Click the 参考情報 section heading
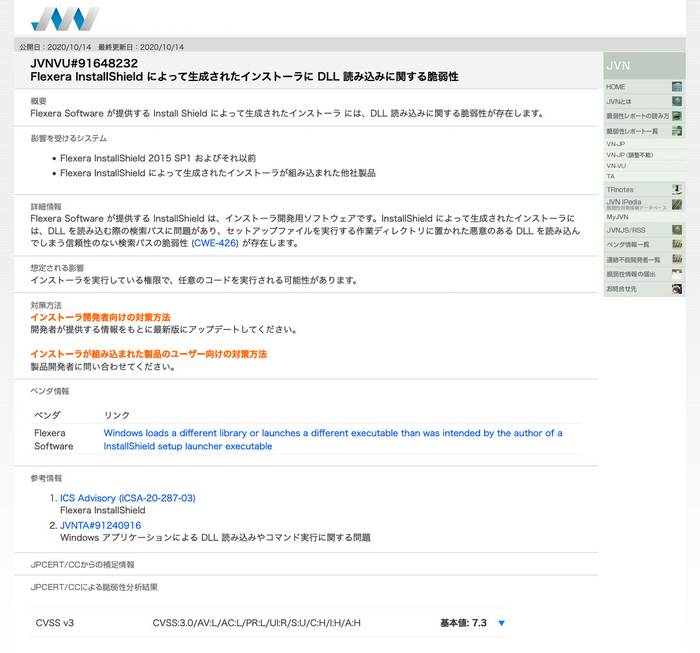The height and width of the screenshot is (653, 700). [x=46, y=478]
